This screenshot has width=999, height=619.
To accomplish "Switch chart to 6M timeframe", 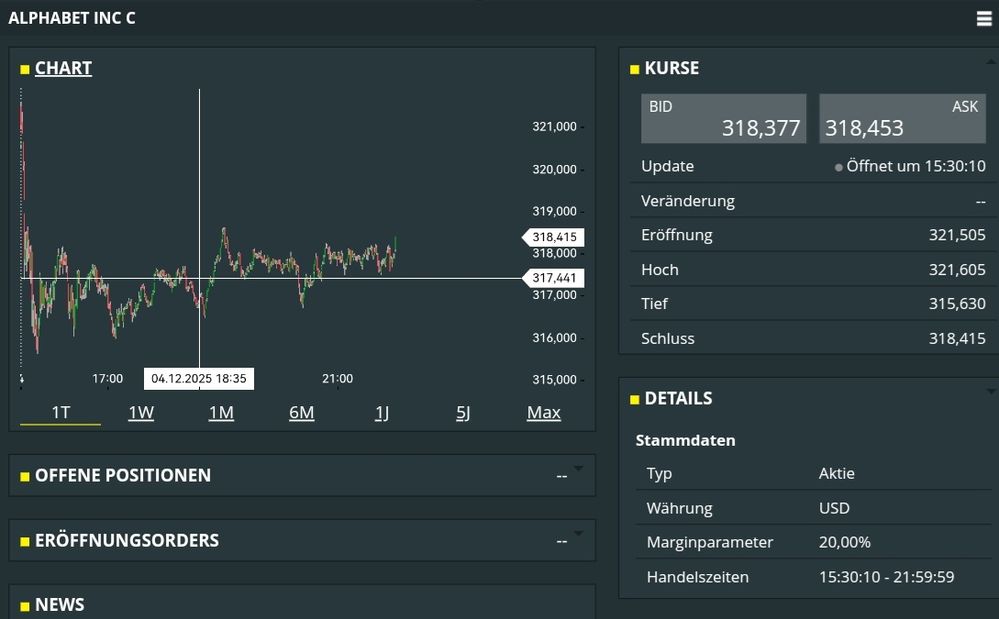I will coord(301,413).
